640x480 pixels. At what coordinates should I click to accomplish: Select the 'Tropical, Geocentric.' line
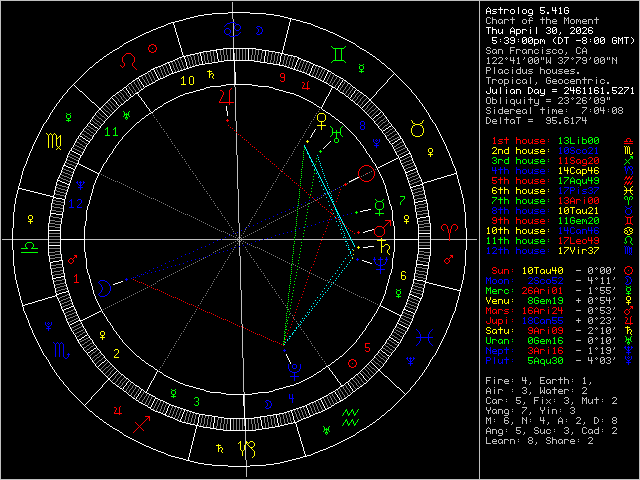point(548,81)
